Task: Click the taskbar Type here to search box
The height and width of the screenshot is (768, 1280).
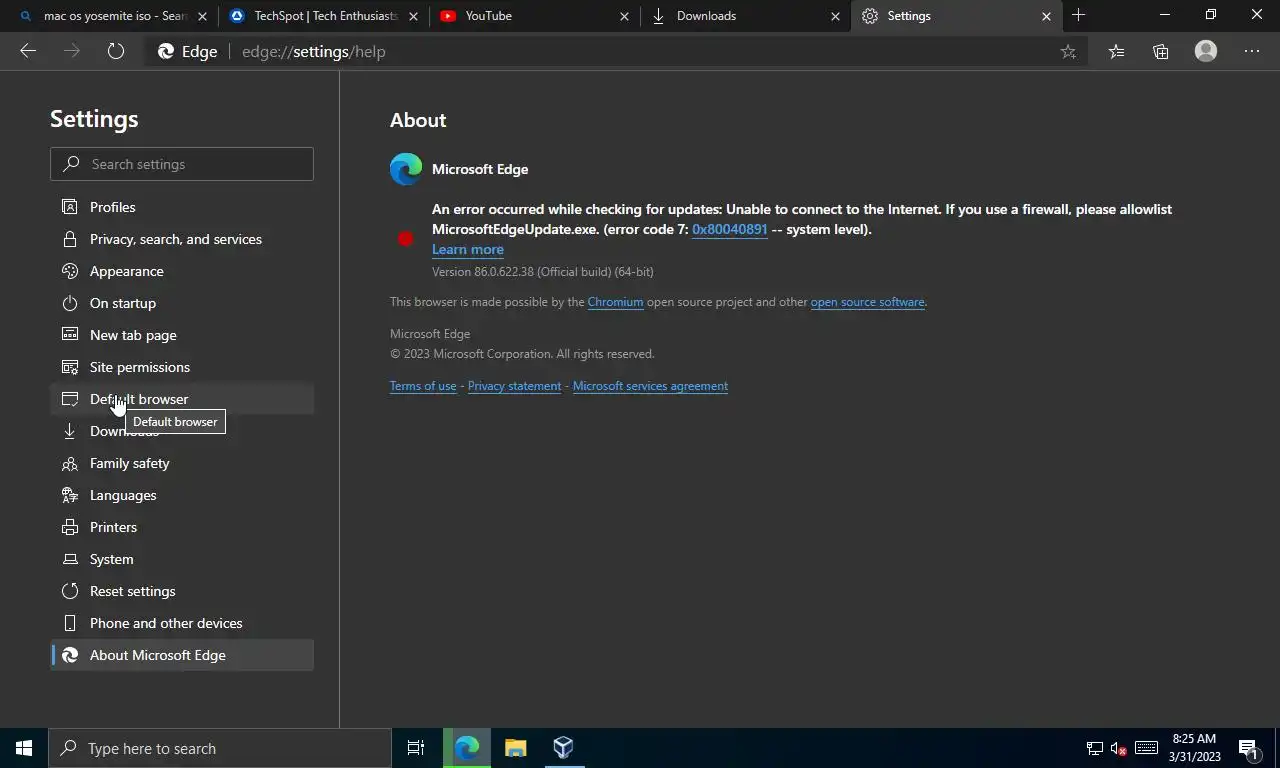Action: tap(220, 748)
